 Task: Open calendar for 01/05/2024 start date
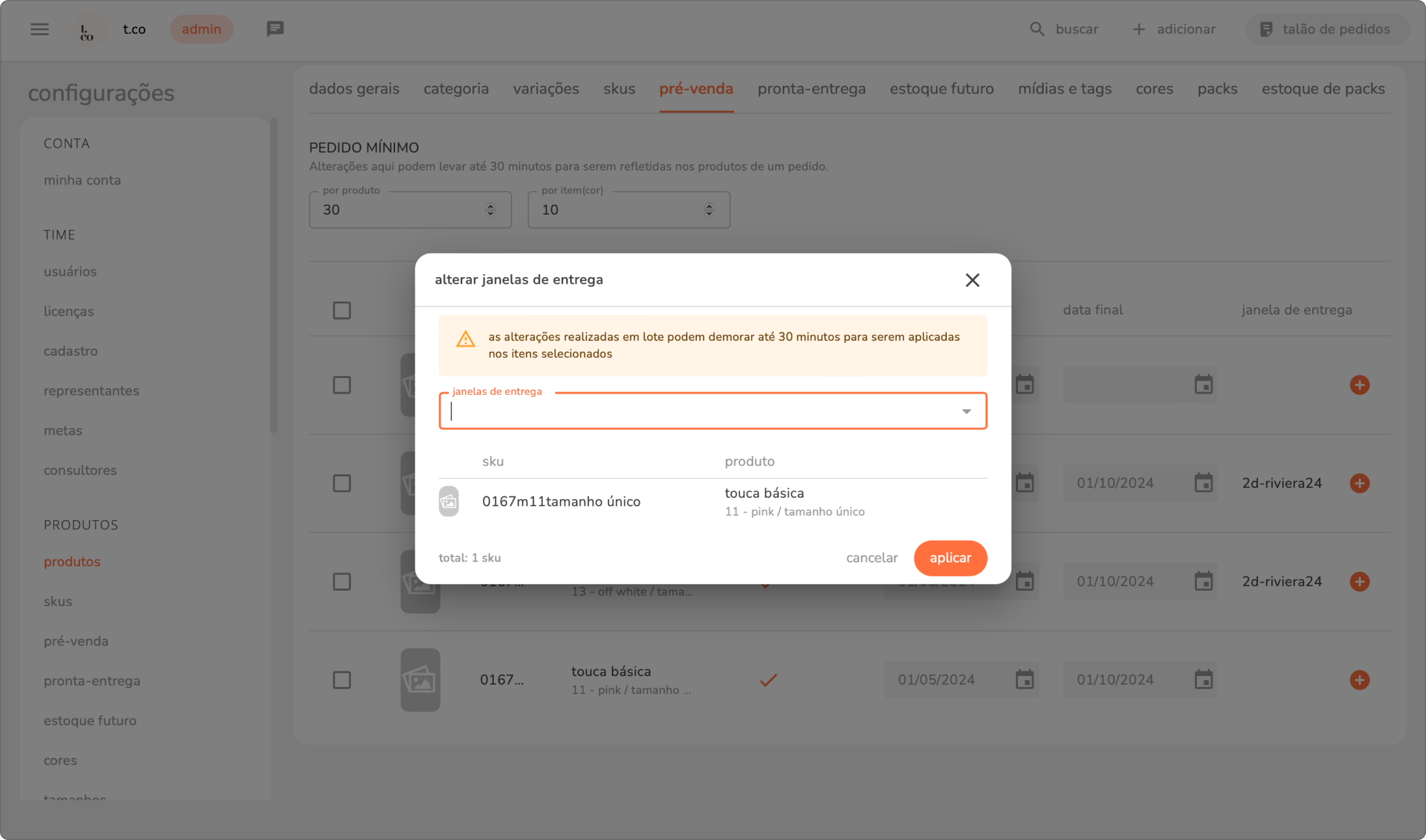click(1024, 679)
